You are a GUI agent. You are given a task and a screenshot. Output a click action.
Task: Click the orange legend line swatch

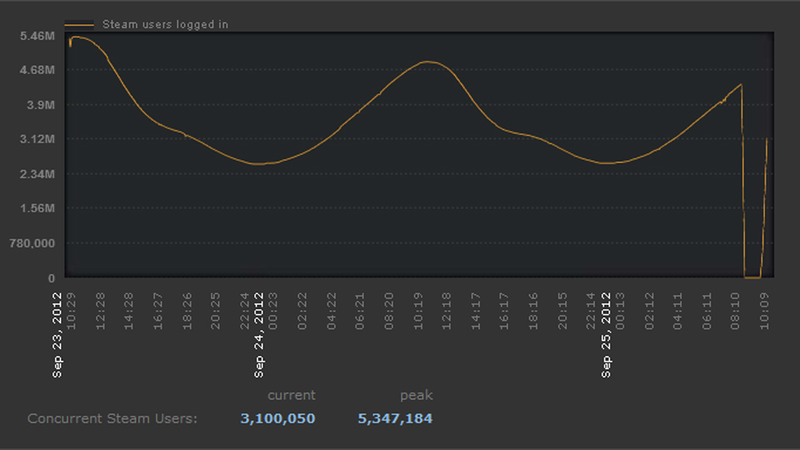tap(79, 24)
